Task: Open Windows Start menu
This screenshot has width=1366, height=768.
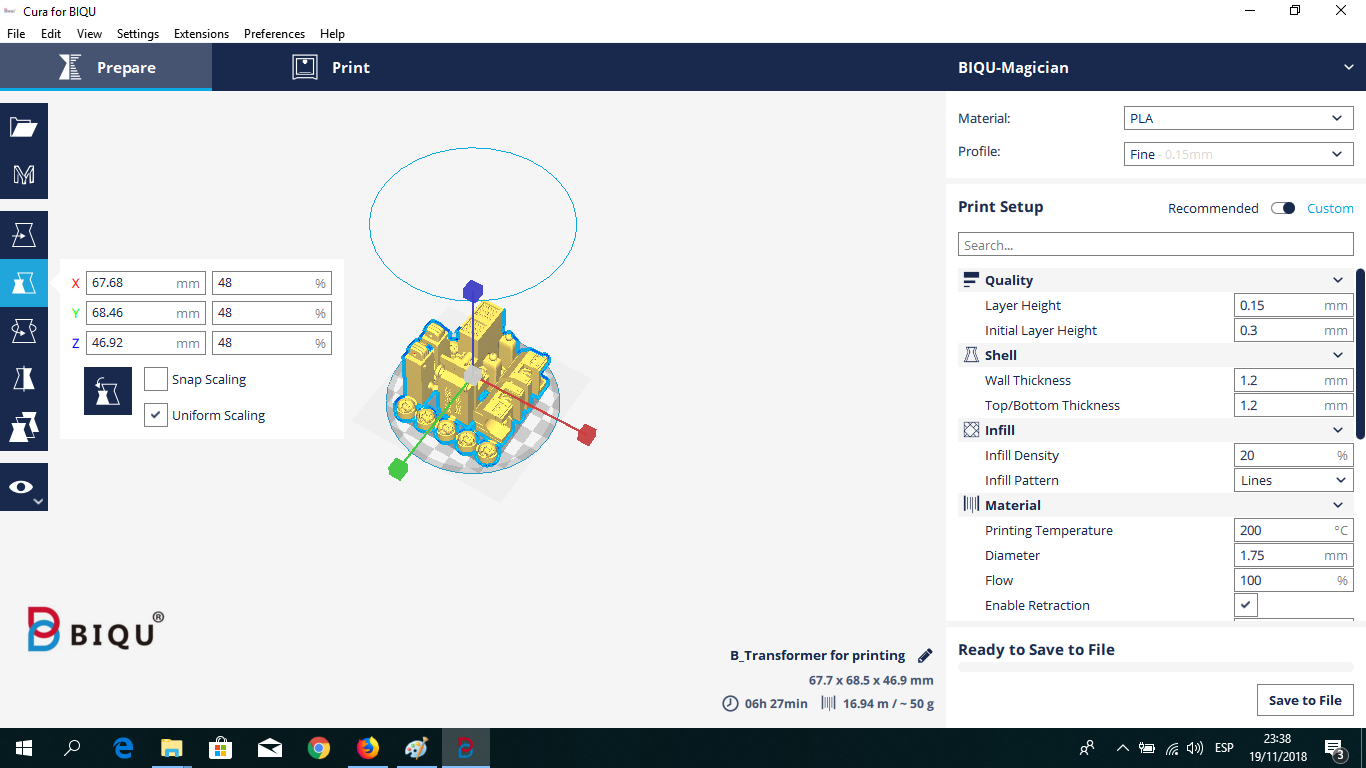Action: [24, 748]
